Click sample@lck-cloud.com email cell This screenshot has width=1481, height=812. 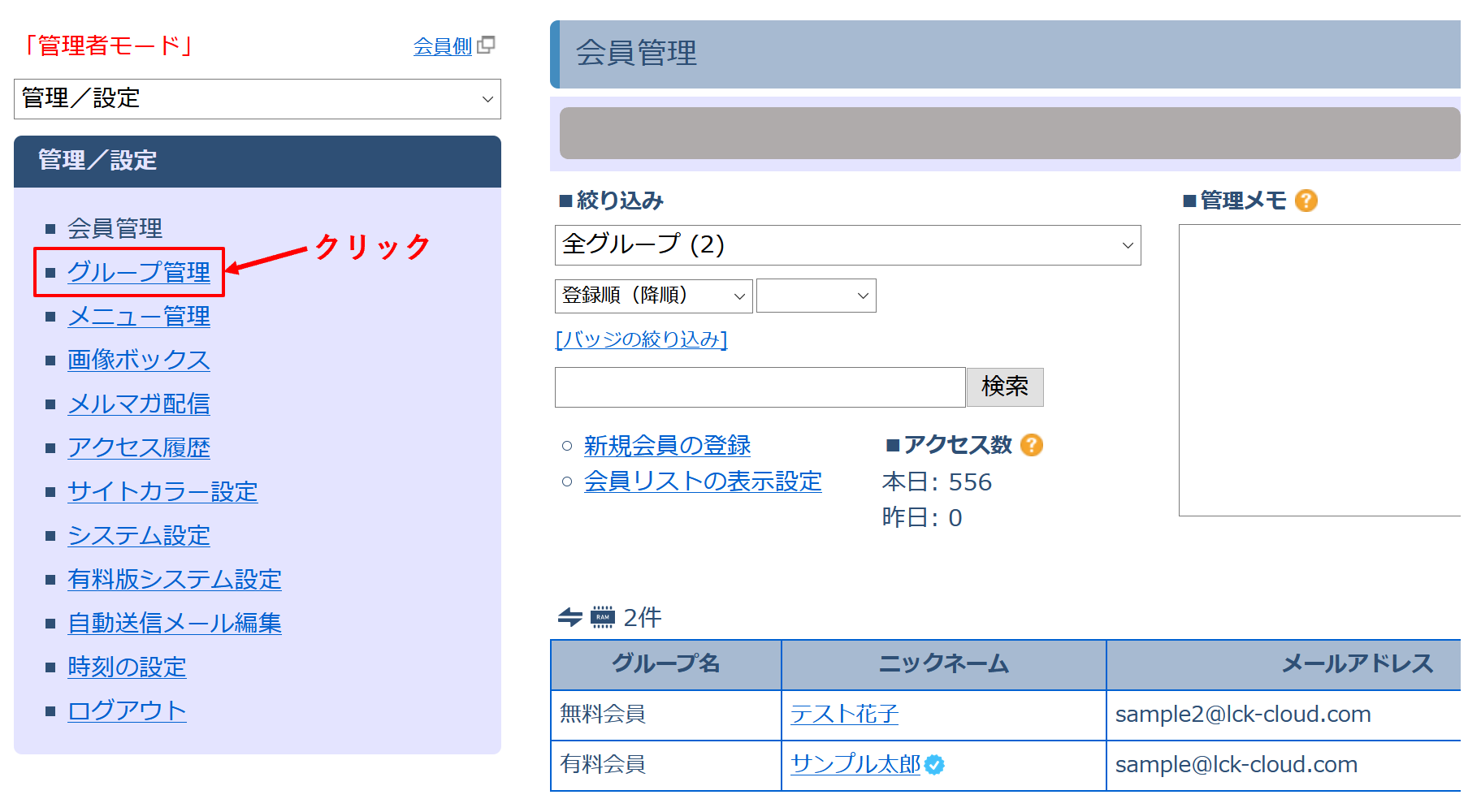(1284, 765)
